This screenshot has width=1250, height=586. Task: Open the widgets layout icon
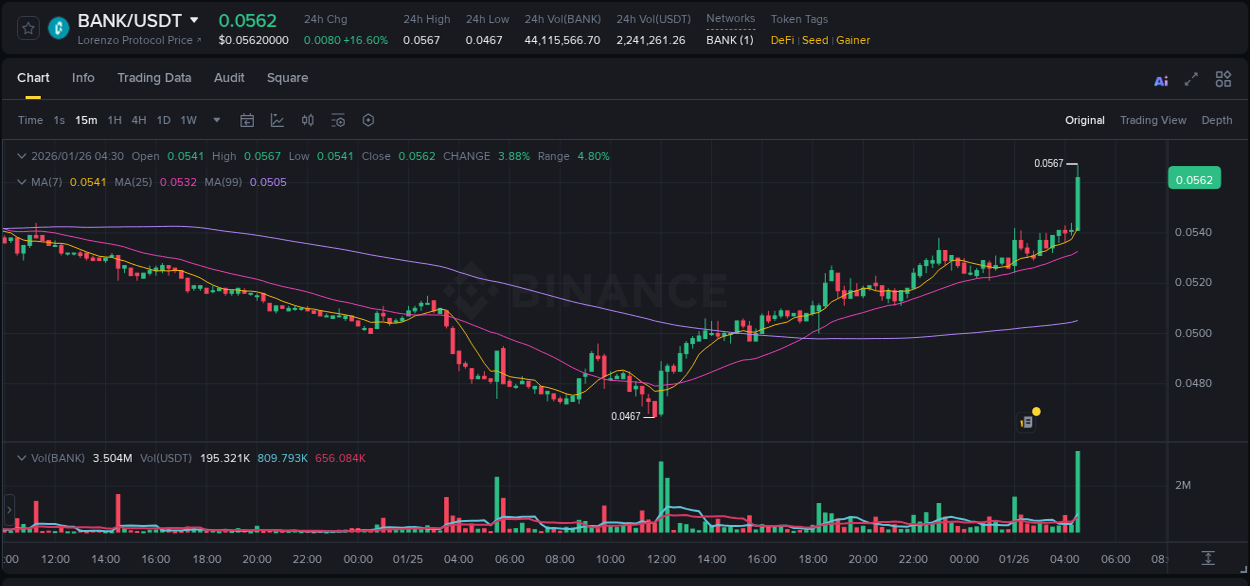pyautogui.click(x=1223, y=78)
